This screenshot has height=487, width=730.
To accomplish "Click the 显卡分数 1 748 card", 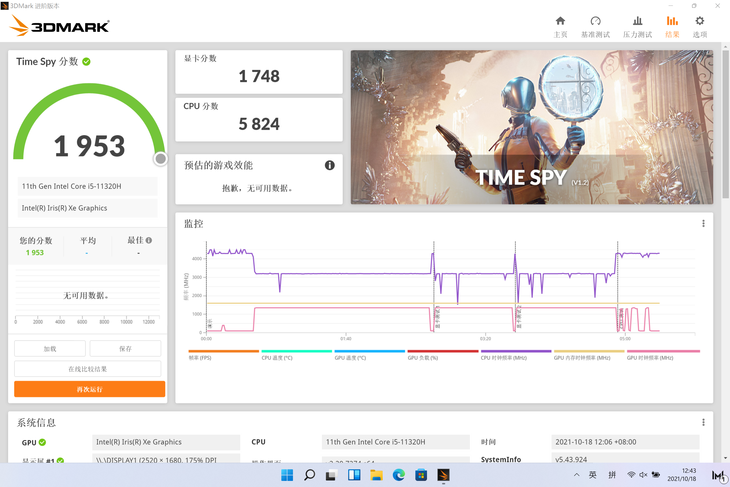I will 259,72.
